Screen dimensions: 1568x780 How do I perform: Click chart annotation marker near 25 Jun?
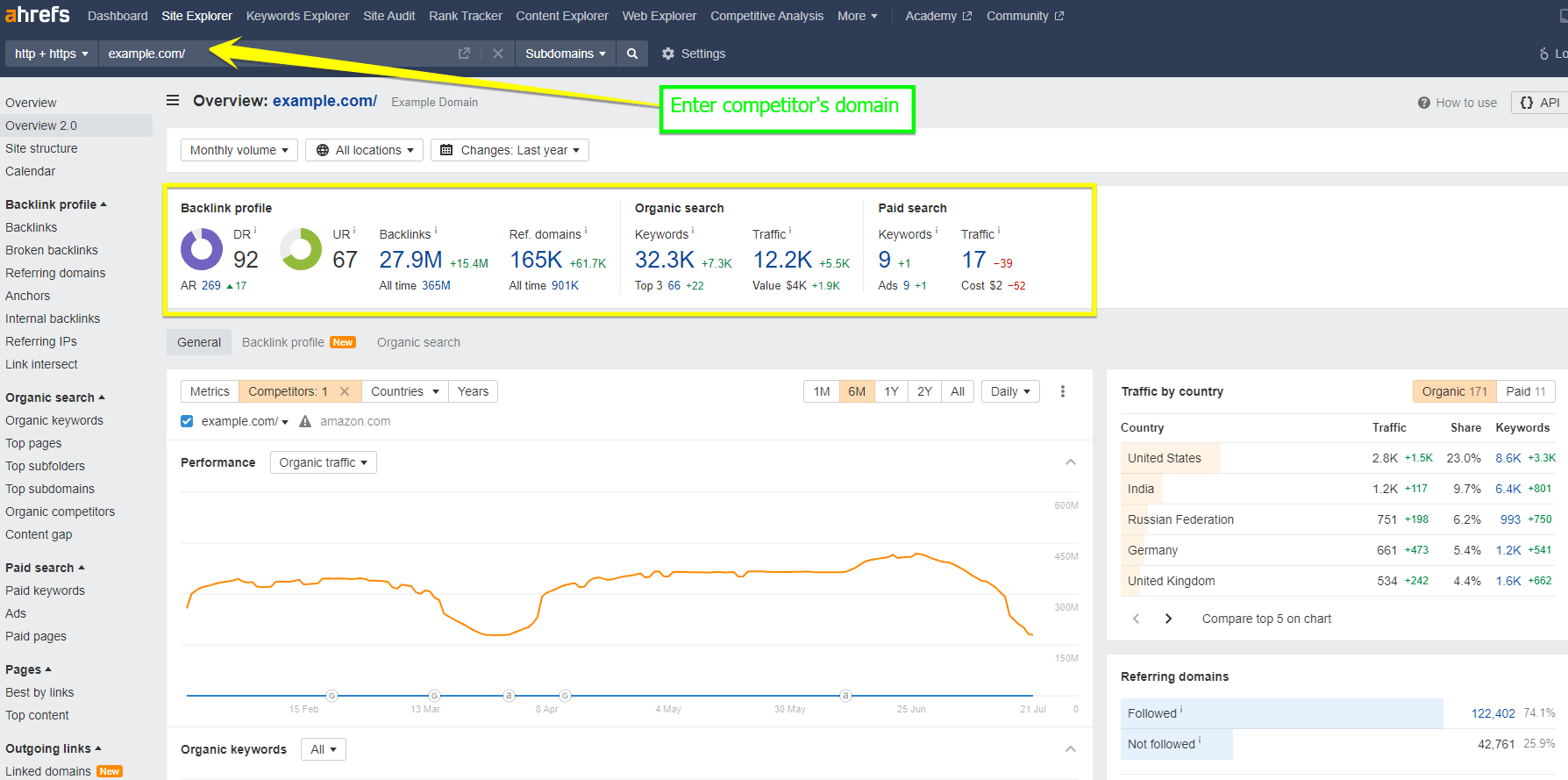[845, 696]
